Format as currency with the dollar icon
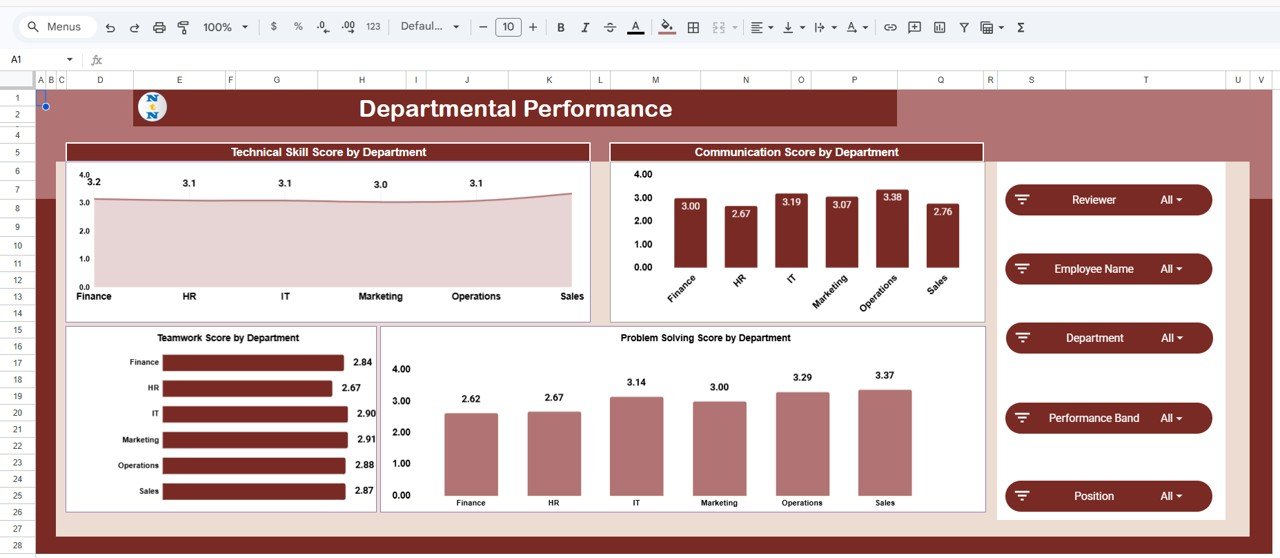Screen dimensions: 1280x558 272,27
